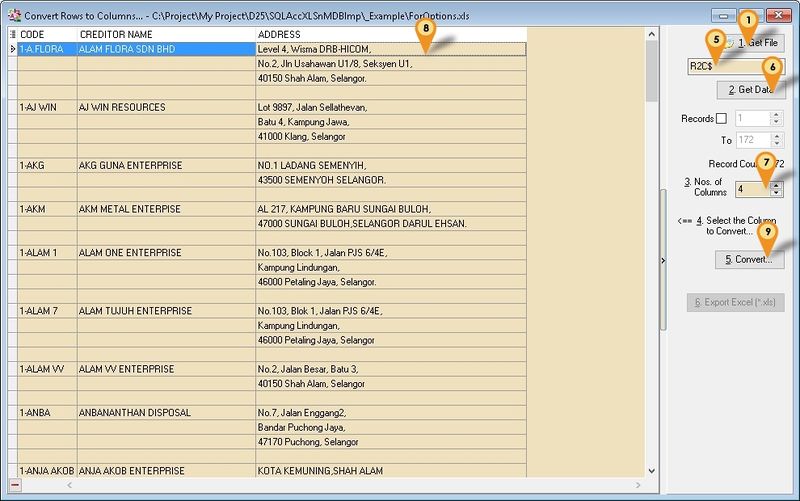
Task: Click the 5. Convert... button
Action: 750,259
